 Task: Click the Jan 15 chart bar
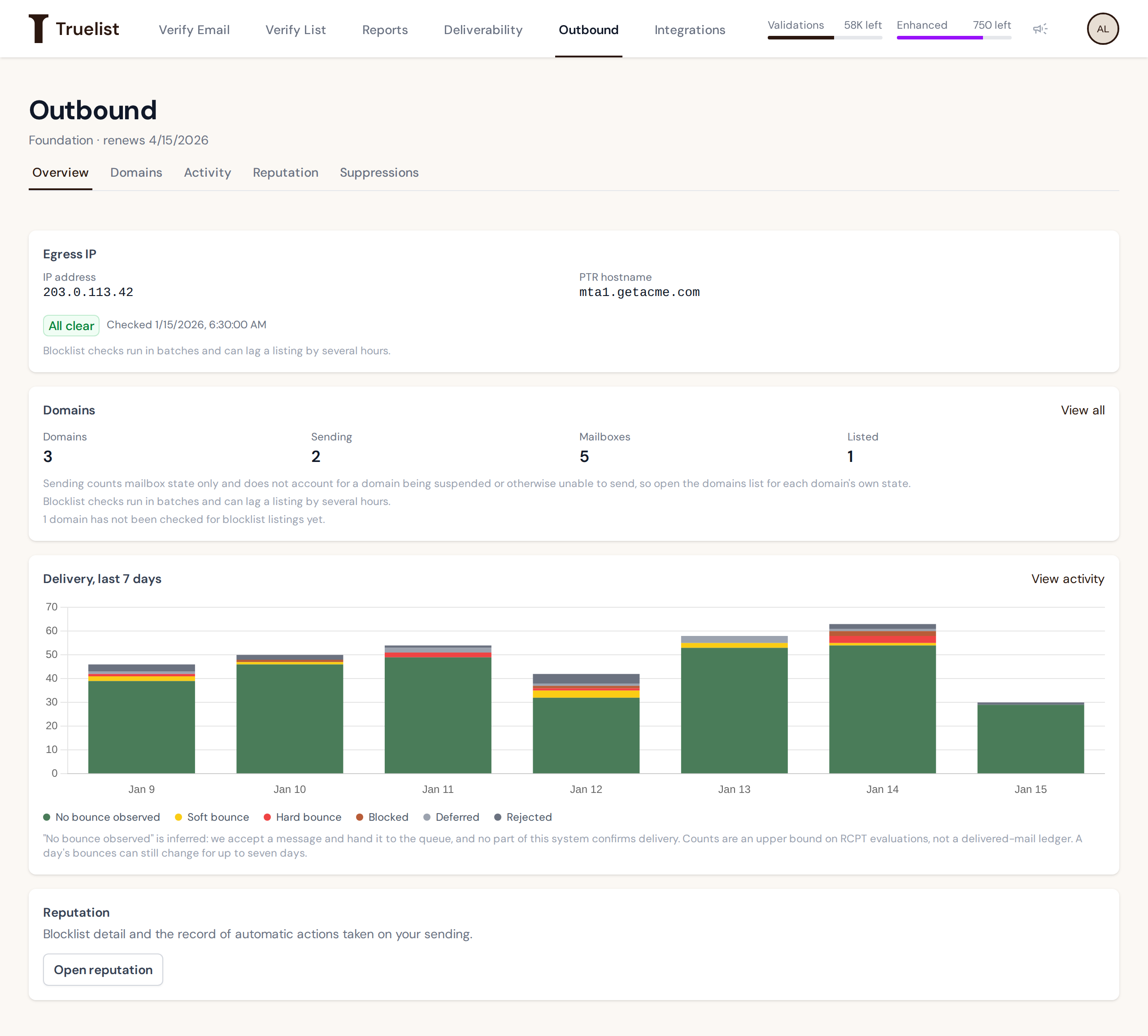pyautogui.click(x=1031, y=738)
